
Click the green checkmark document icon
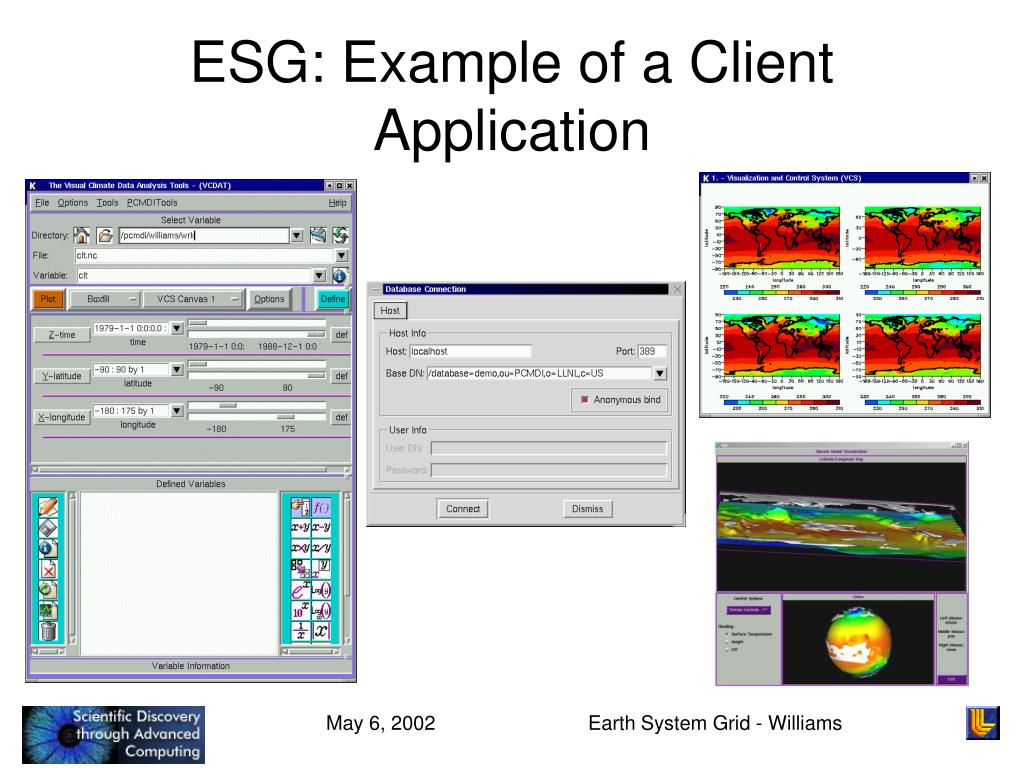pos(48,590)
